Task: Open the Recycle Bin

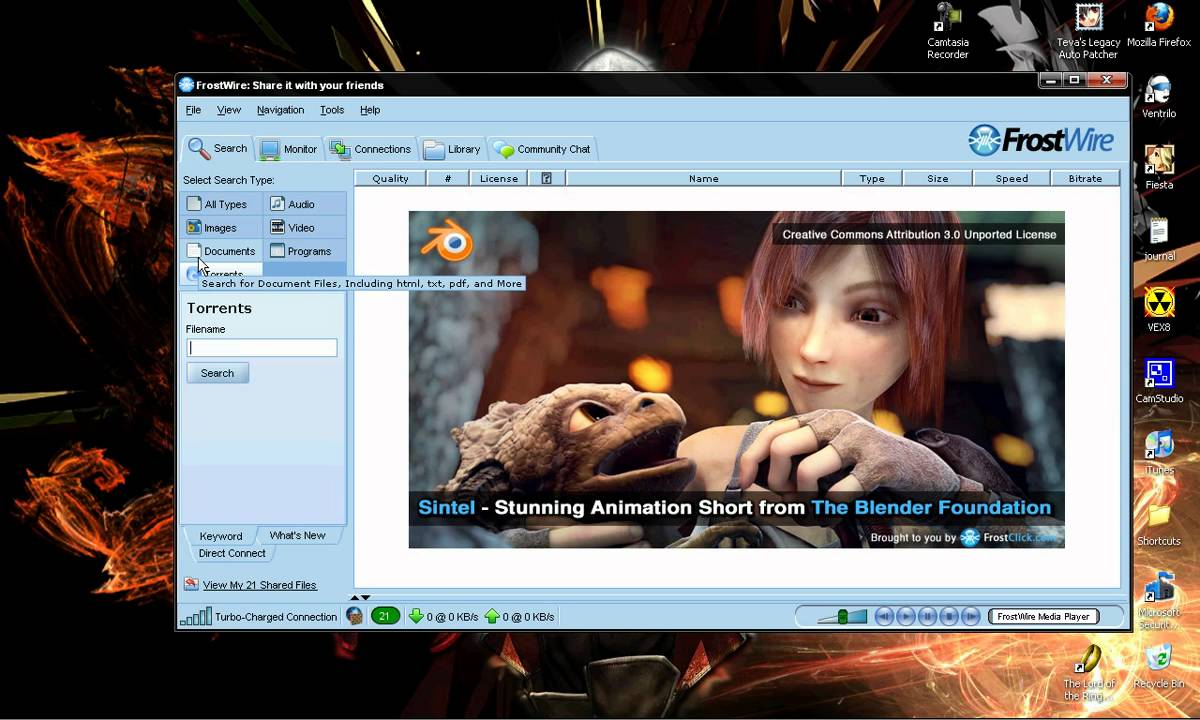Action: 1159,667
